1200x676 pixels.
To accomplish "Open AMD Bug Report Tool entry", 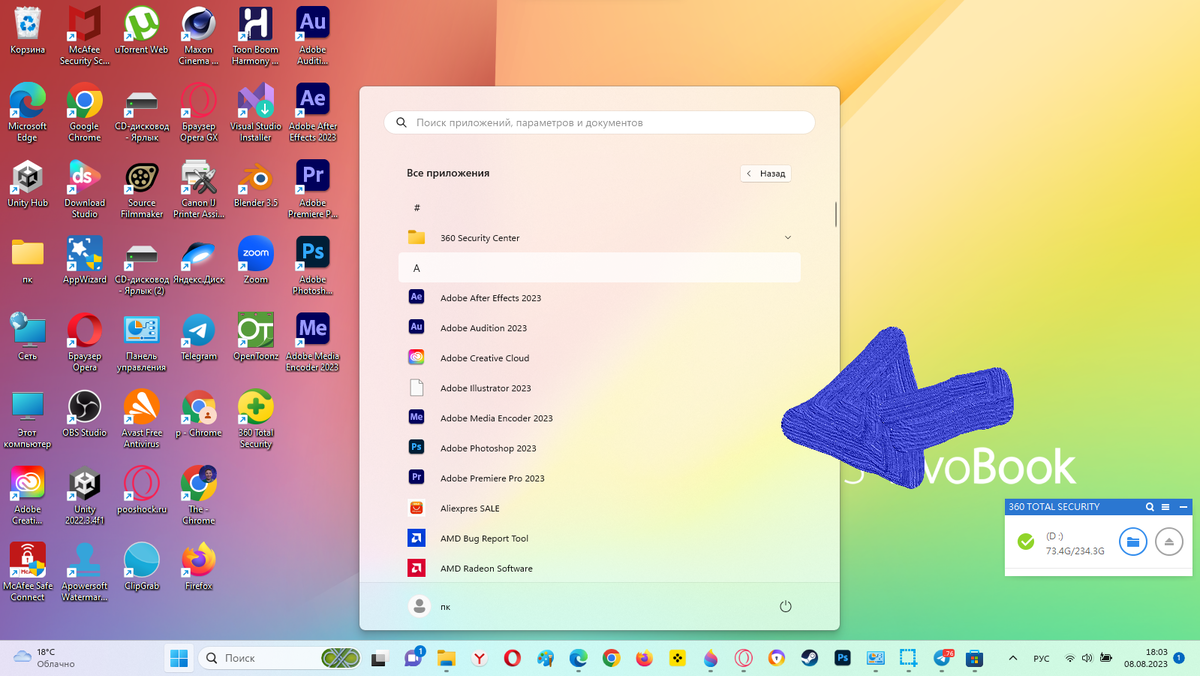I will point(599,538).
